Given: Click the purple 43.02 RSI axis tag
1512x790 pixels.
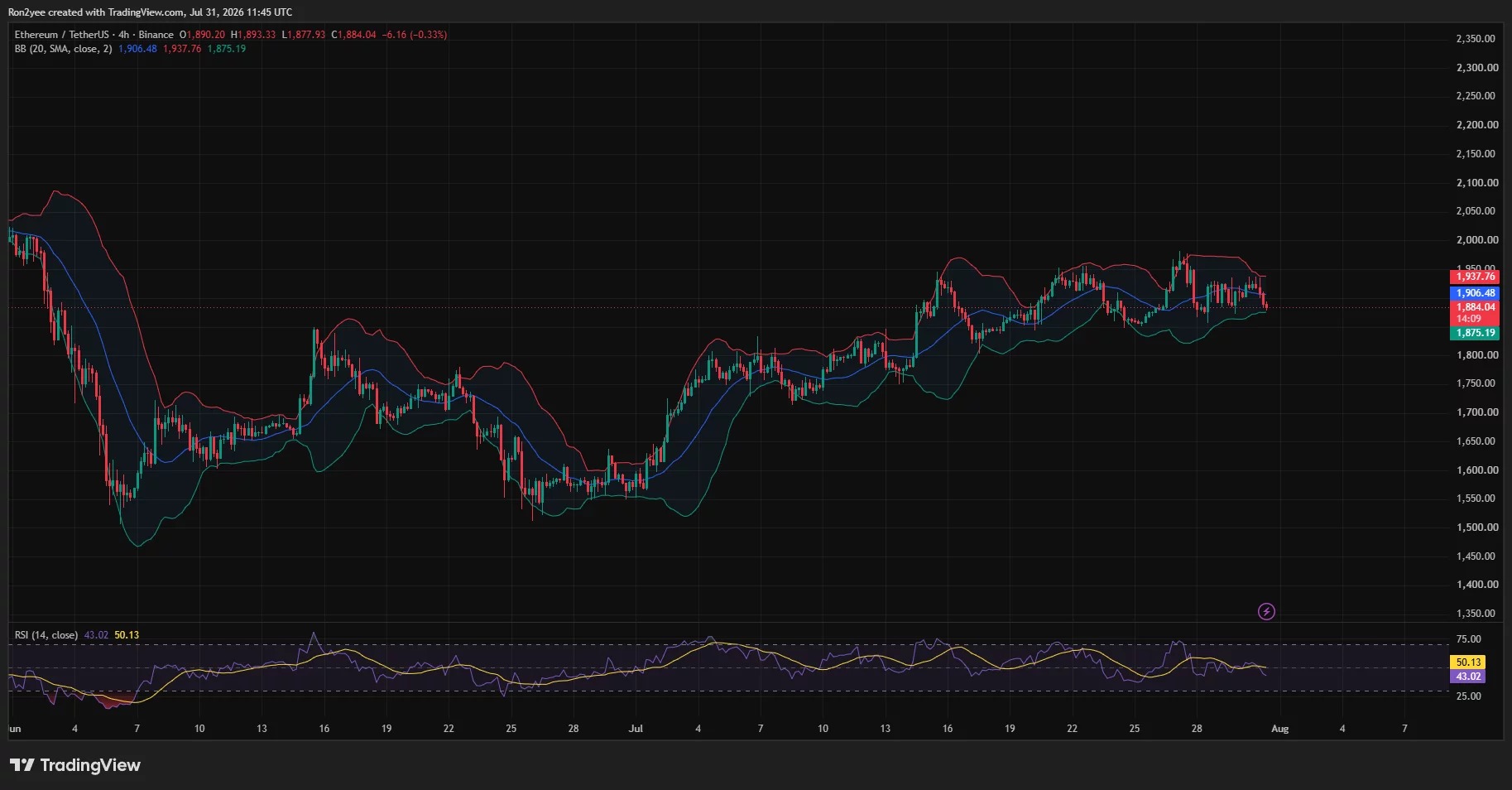Looking at the screenshot, I should point(1468,677).
